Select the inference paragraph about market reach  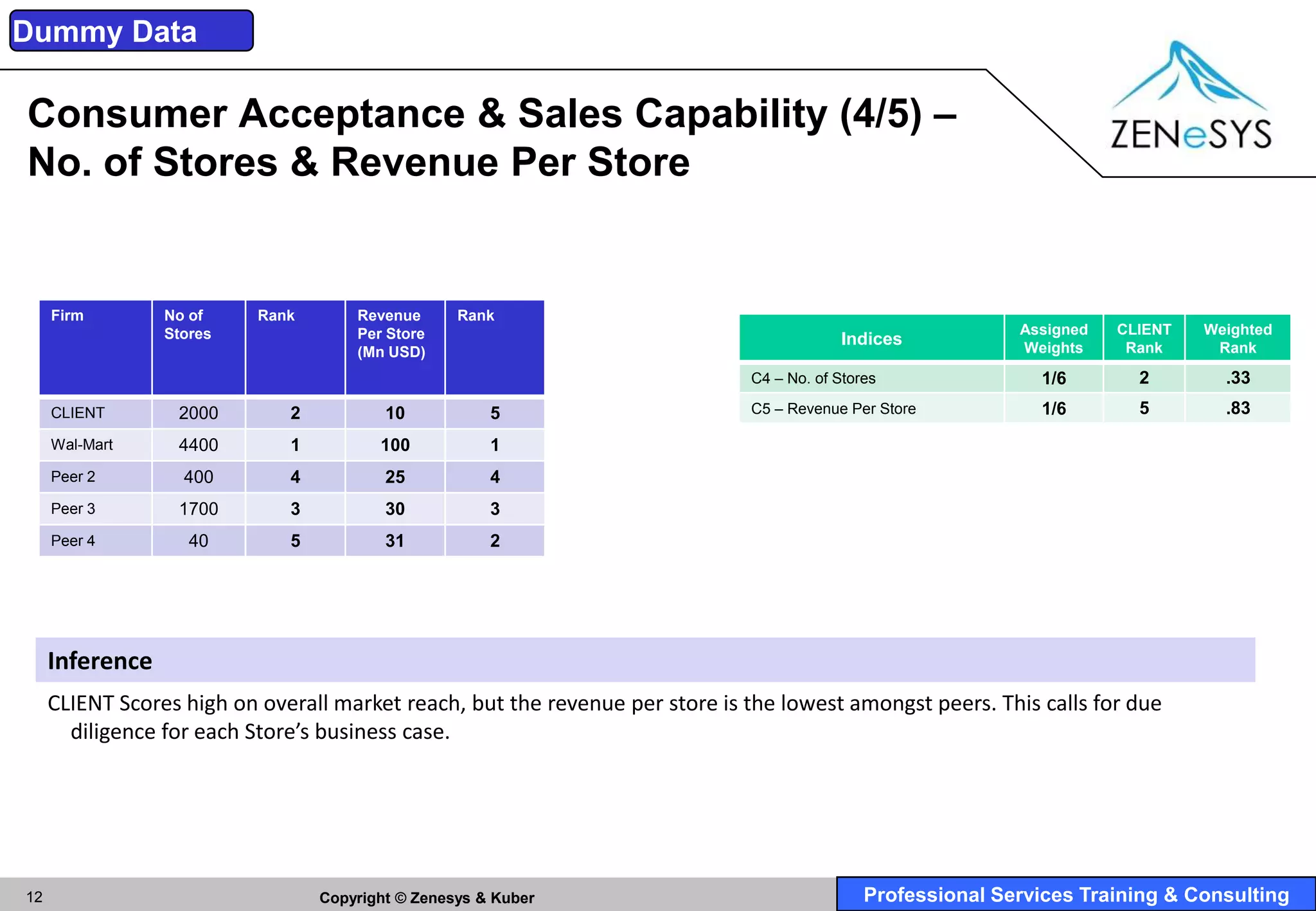coord(604,717)
